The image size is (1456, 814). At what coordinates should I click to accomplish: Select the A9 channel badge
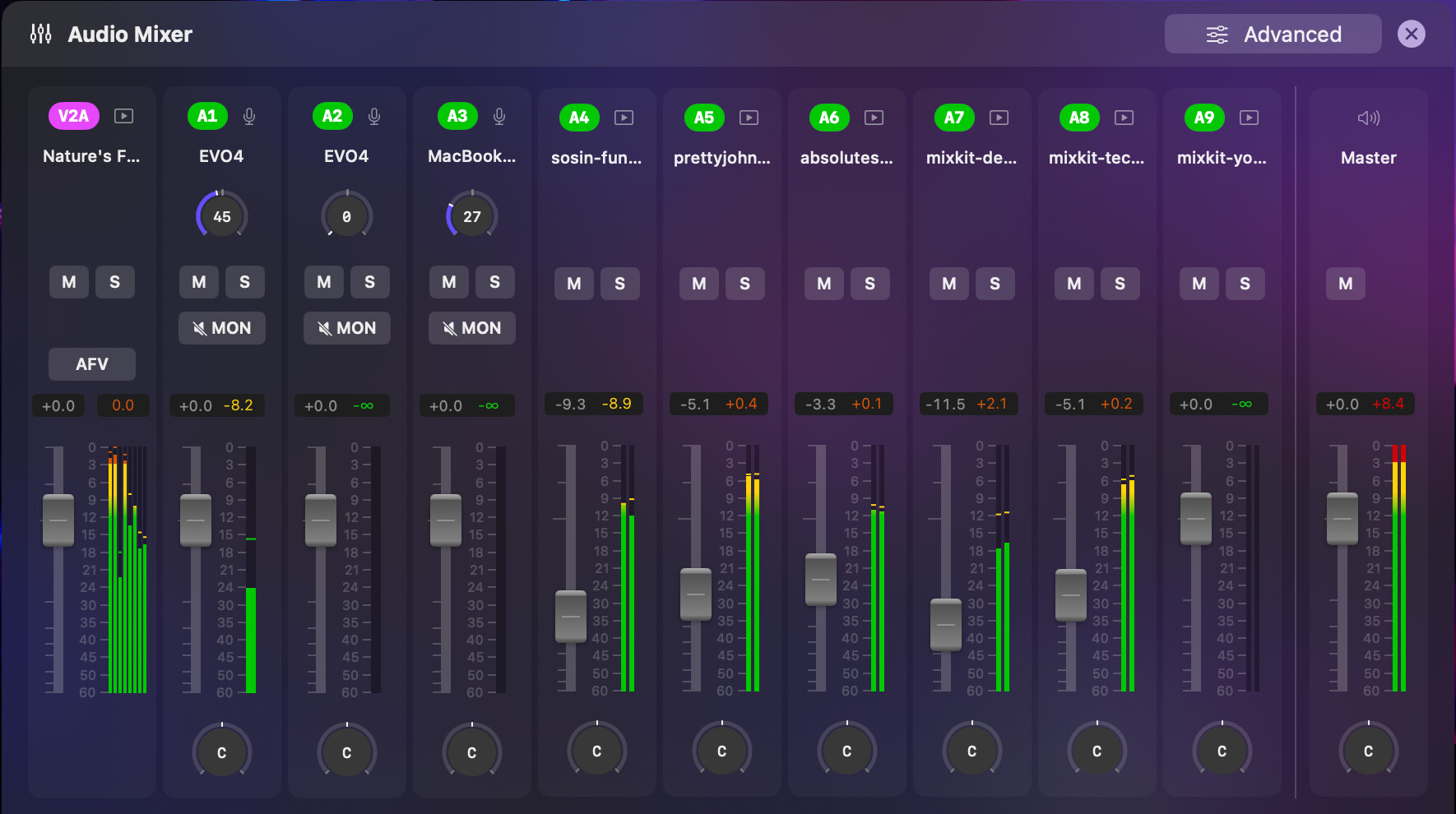[x=1204, y=118]
